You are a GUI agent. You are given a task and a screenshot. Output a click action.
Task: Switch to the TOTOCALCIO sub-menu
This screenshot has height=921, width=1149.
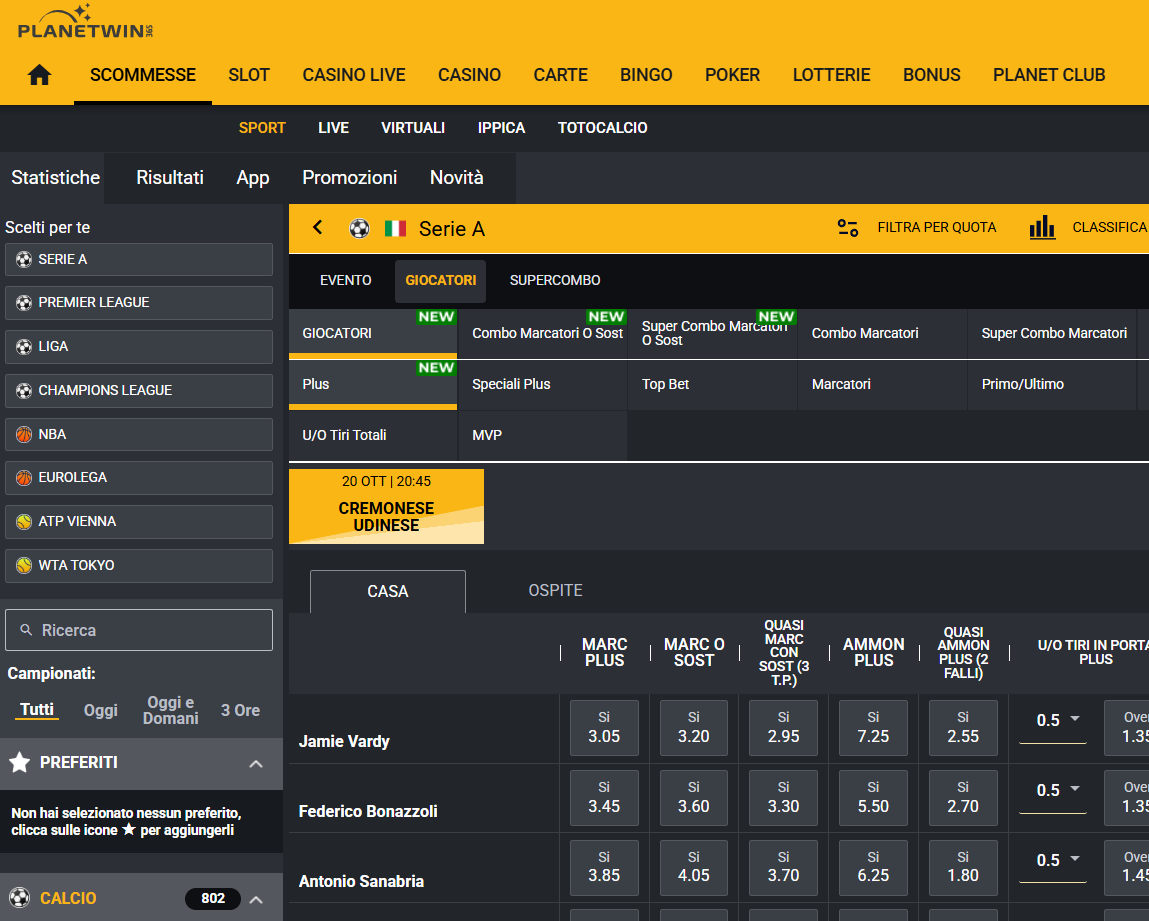pyautogui.click(x=602, y=127)
